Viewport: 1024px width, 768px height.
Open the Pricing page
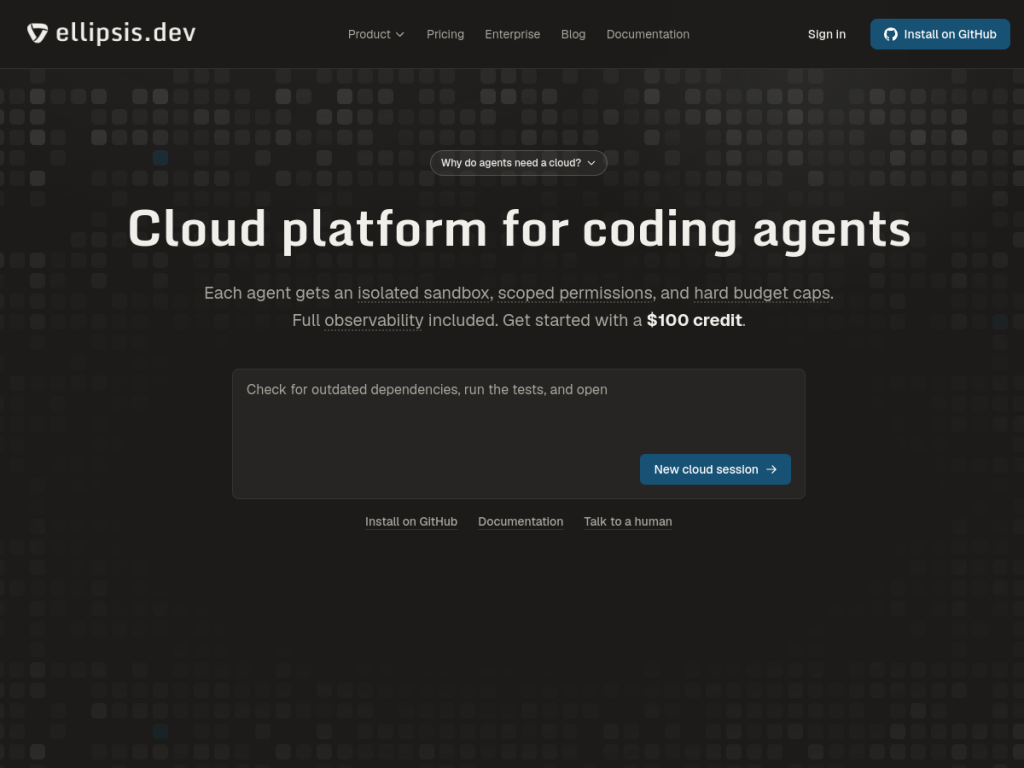pyautogui.click(x=445, y=35)
